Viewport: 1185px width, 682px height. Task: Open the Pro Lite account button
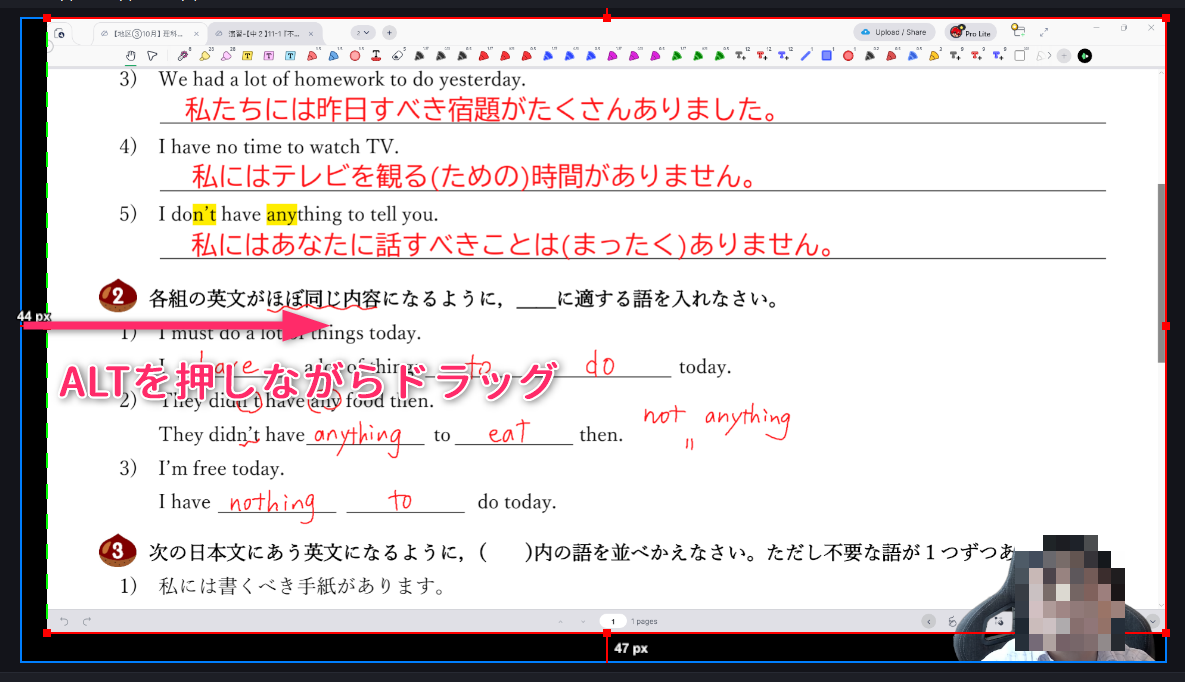click(x=970, y=33)
